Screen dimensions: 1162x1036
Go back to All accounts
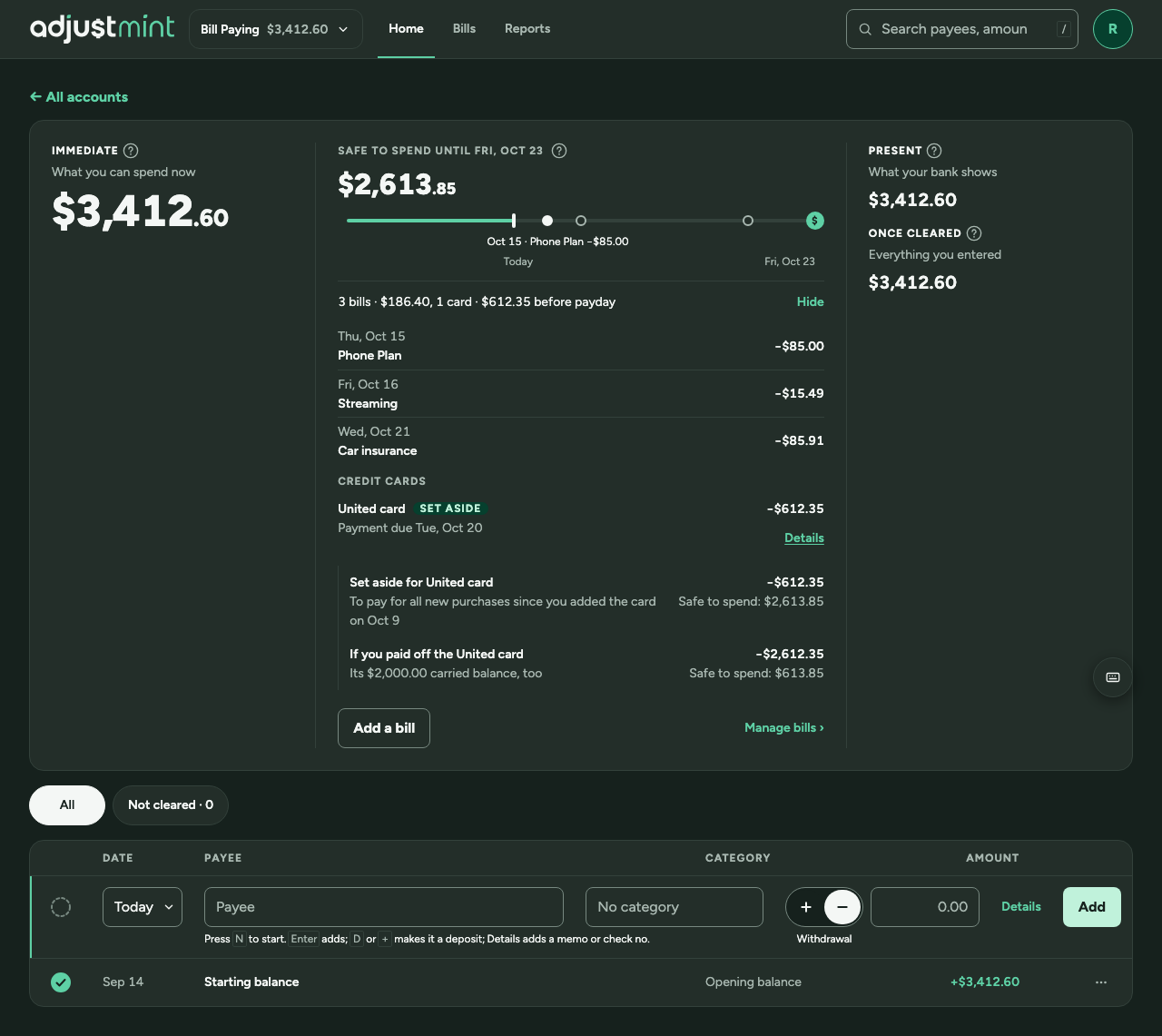pyautogui.click(x=79, y=97)
